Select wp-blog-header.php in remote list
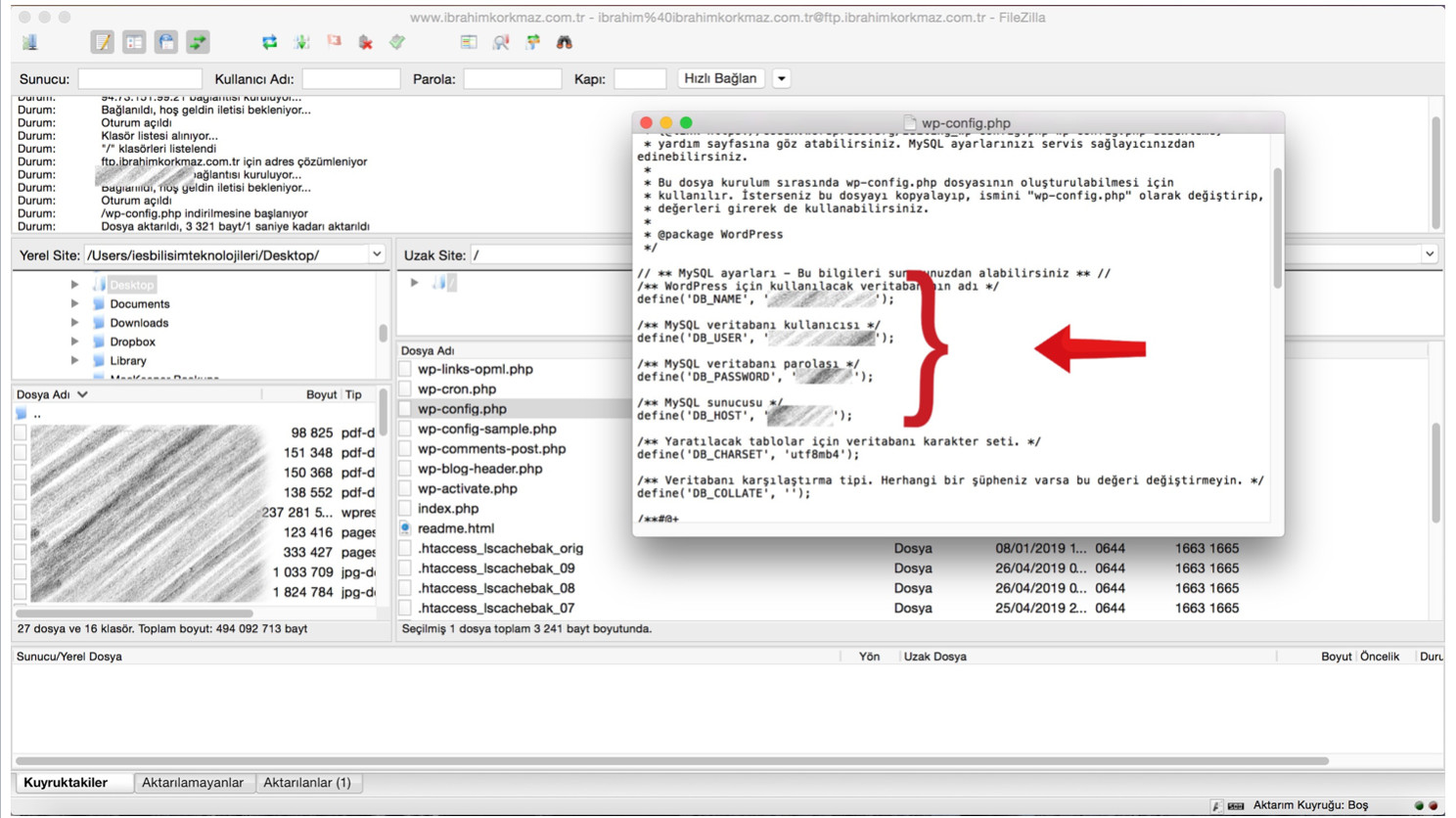The width and height of the screenshot is (1456, 818). [x=480, y=469]
